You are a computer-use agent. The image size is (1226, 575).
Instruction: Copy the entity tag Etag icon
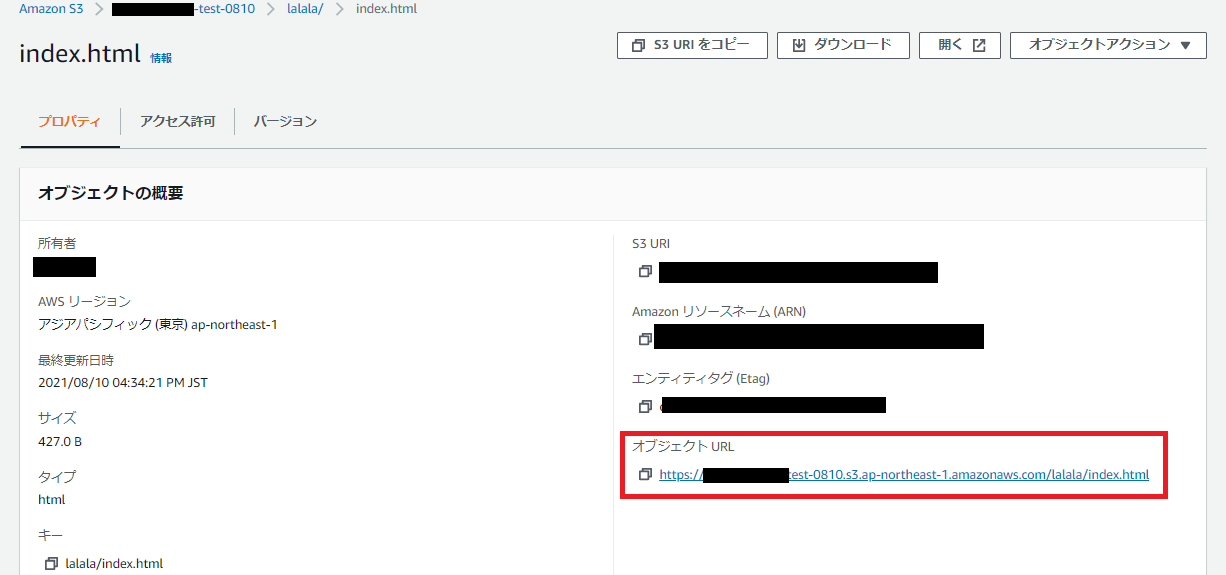[x=645, y=406]
